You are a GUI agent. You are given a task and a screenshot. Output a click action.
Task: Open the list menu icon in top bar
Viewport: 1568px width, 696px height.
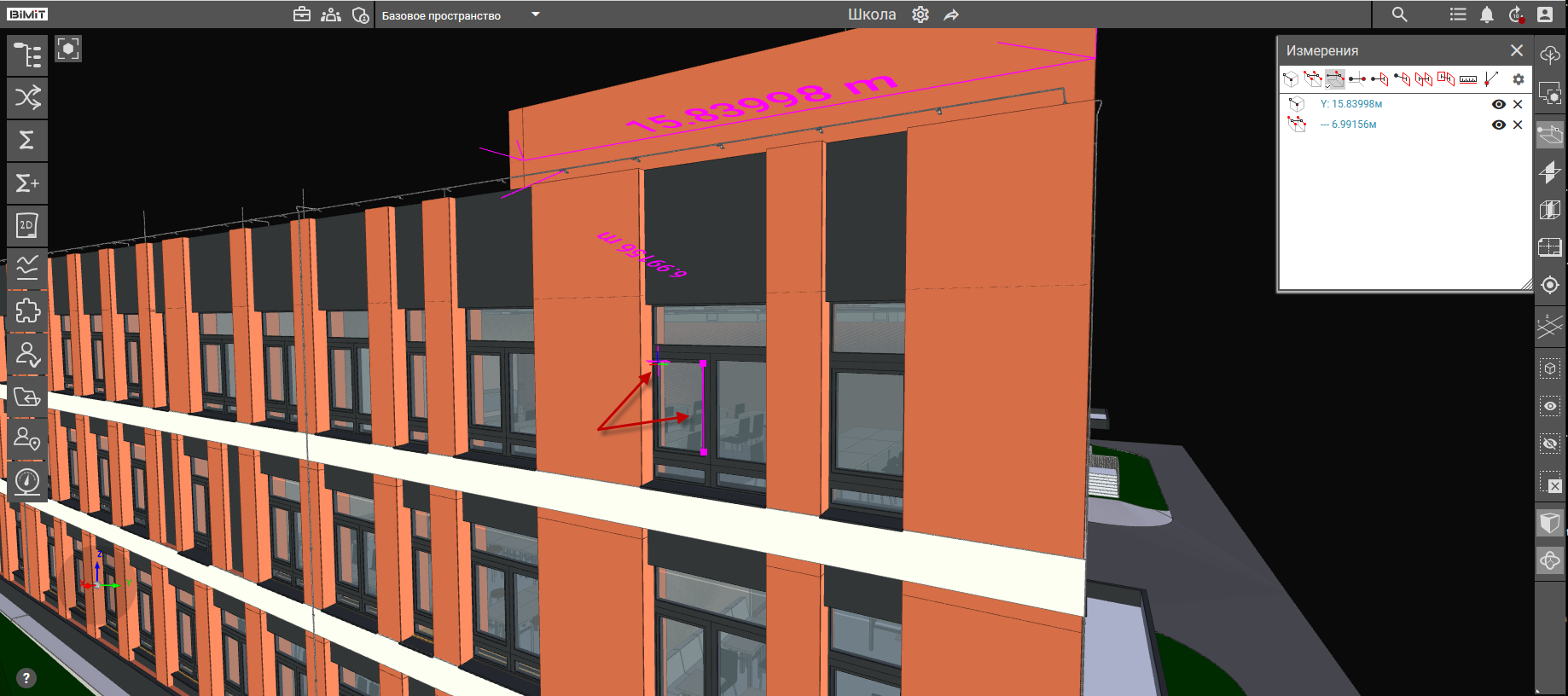pyautogui.click(x=1458, y=14)
